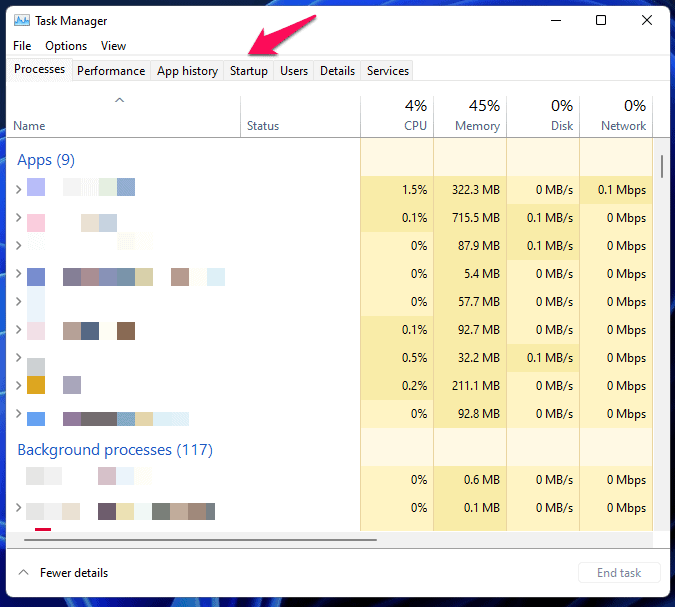The height and width of the screenshot is (607, 675).
Task: Expand the app row using 322.3 MB
Action: [19, 189]
